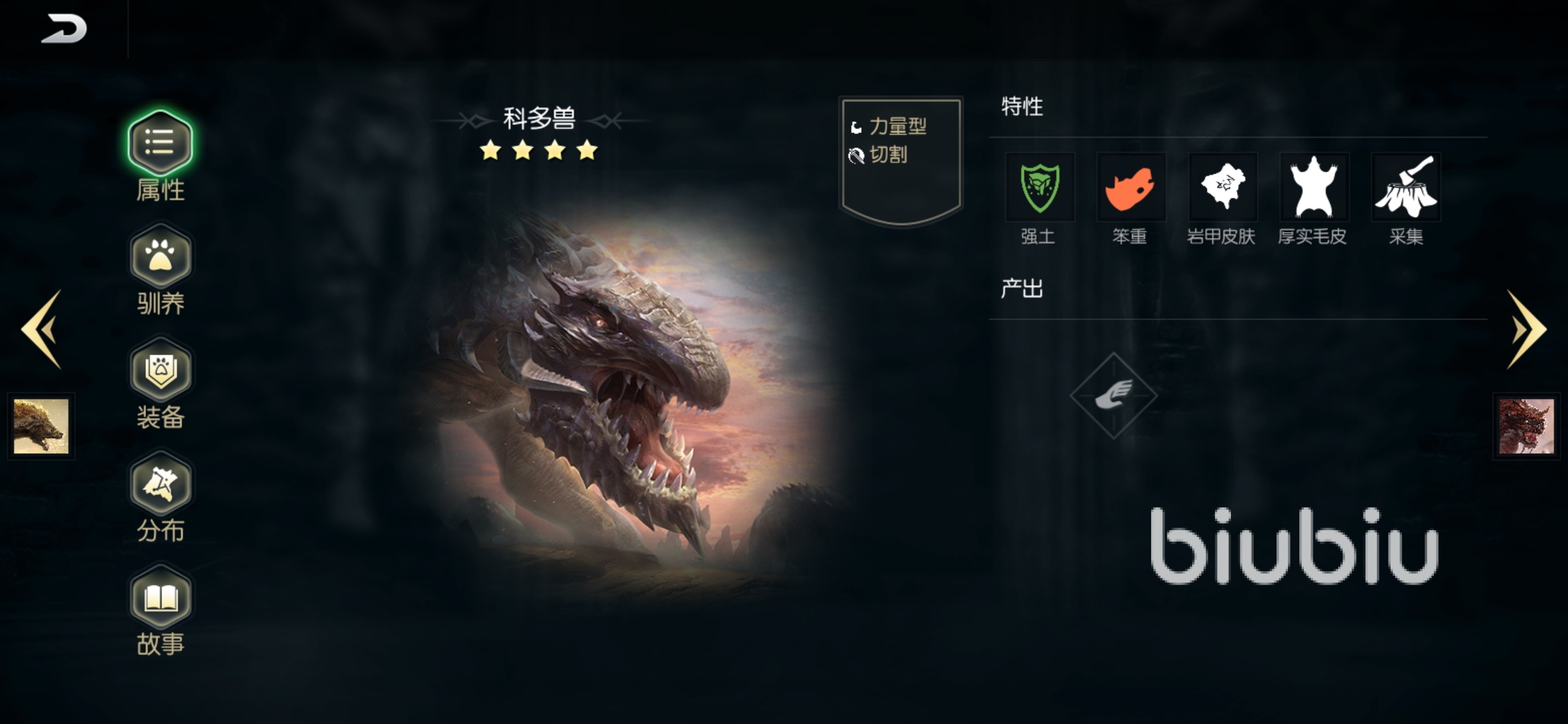Open the 装备 equipment shield icon
Screen dimensions: 1568x724
(x=160, y=370)
